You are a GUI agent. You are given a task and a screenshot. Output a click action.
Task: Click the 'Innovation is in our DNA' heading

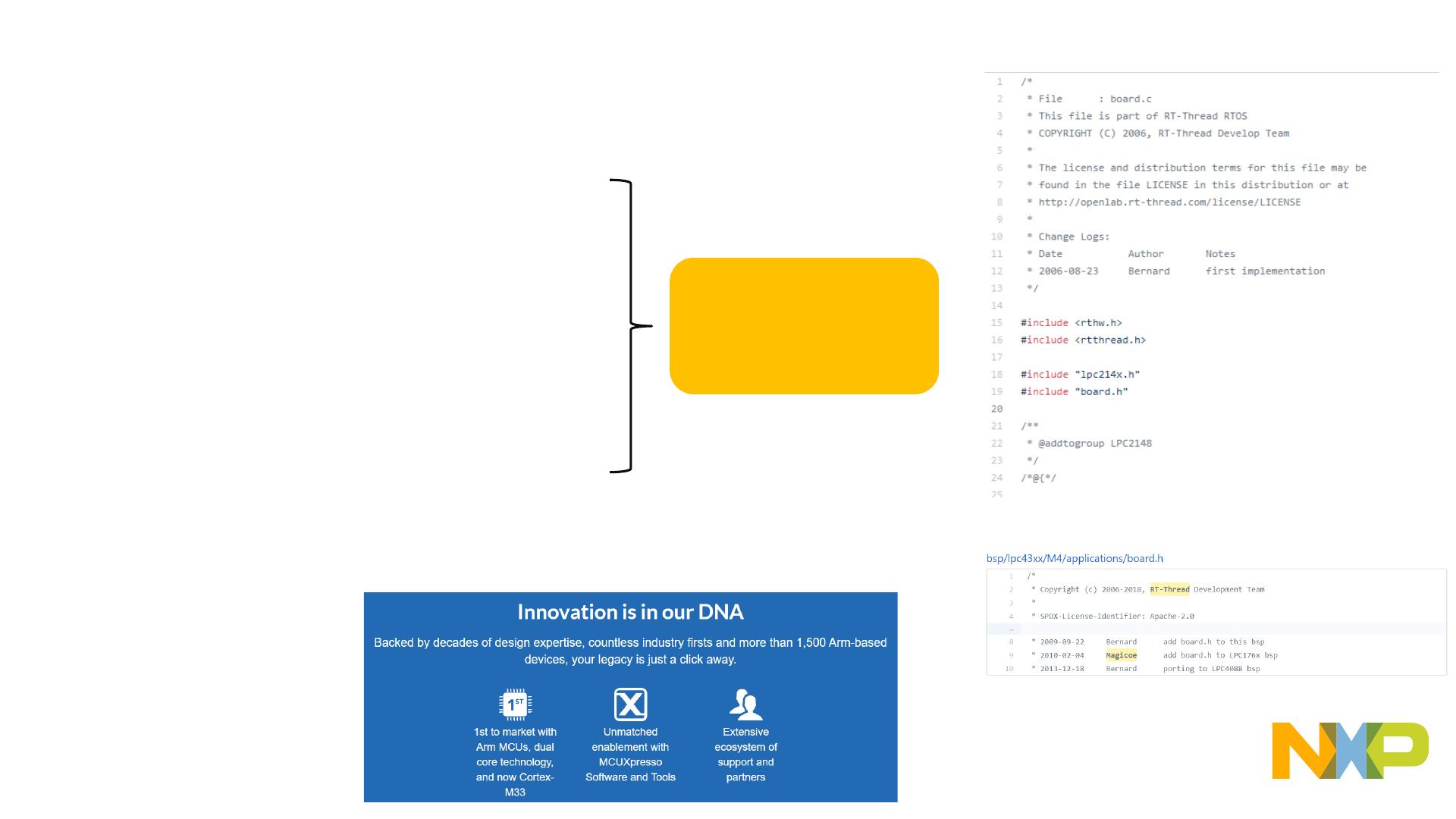click(x=630, y=612)
